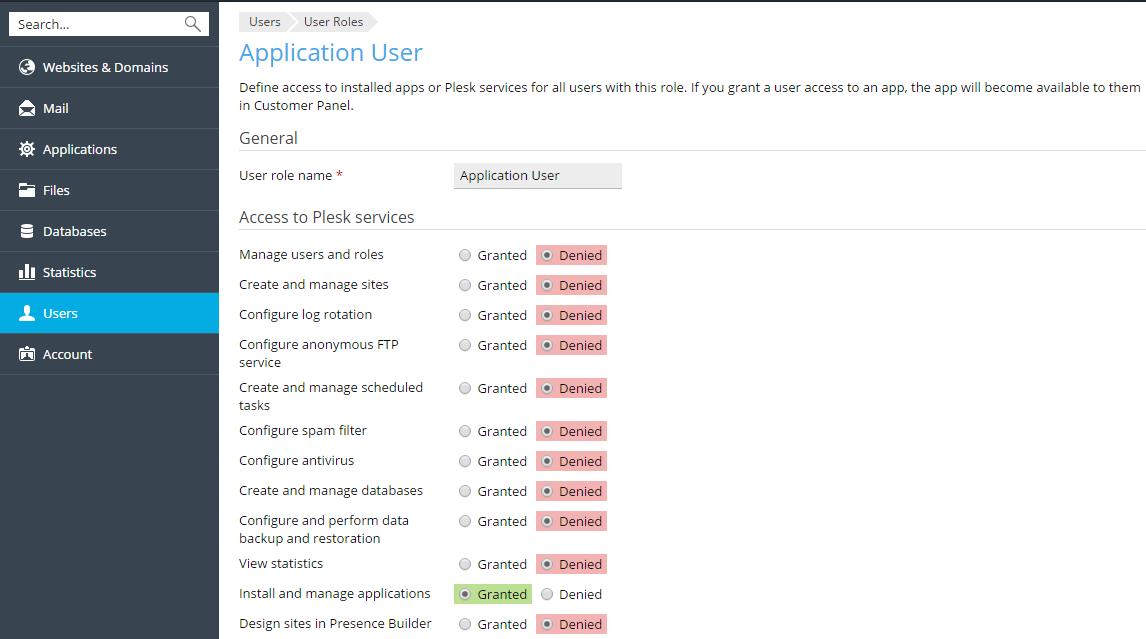1146x639 pixels.
Task: Click the Statistics bar chart icon
Action: pyautogui.click(x=27, y=272)
